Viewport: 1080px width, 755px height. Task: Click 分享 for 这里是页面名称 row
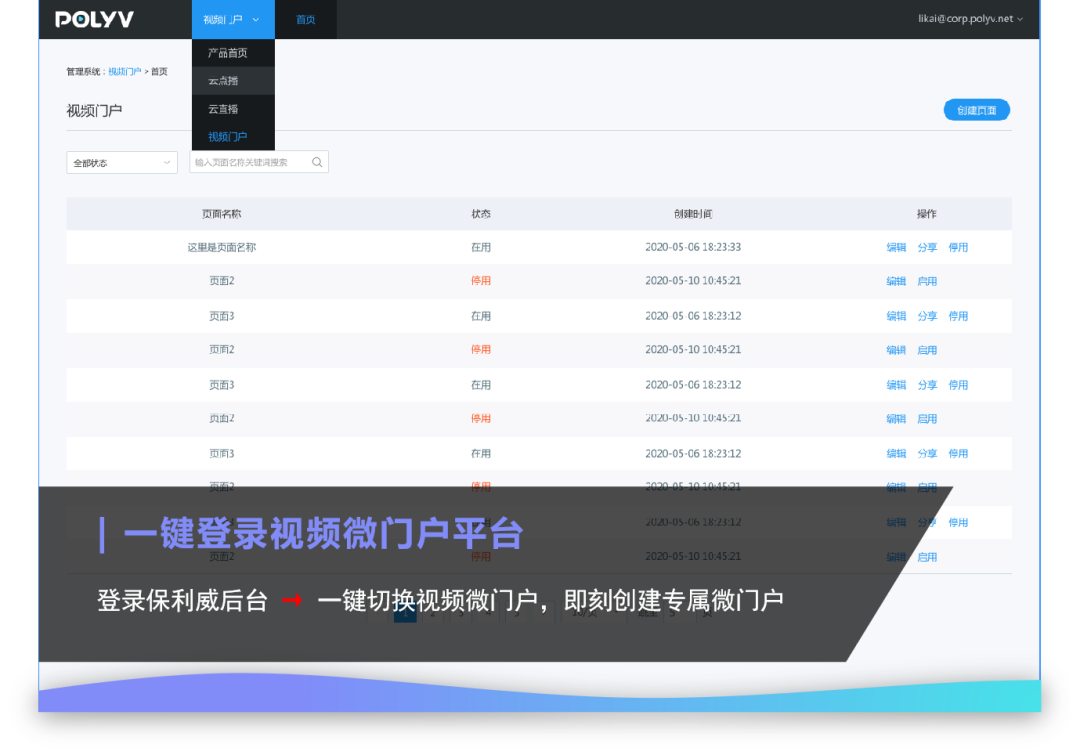point(927,247)
